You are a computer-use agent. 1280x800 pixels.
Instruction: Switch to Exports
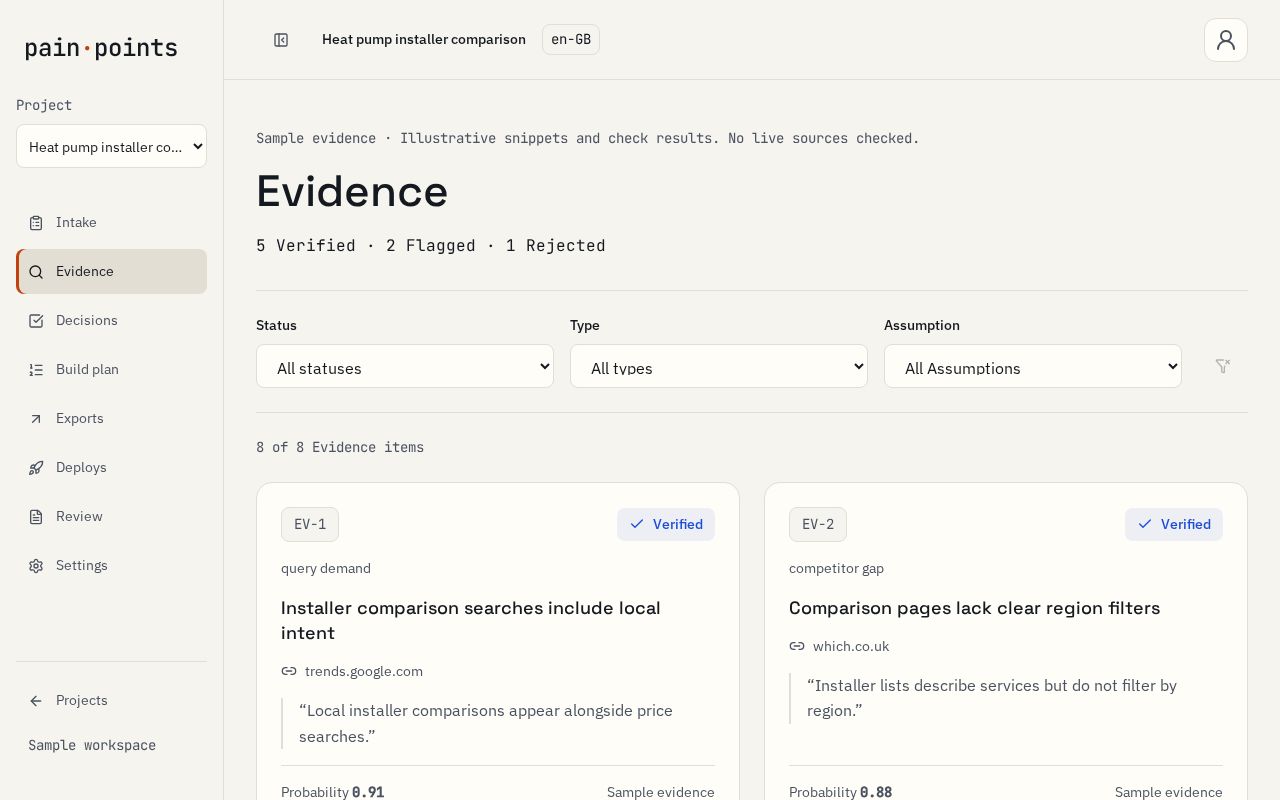tap(111, 418)
